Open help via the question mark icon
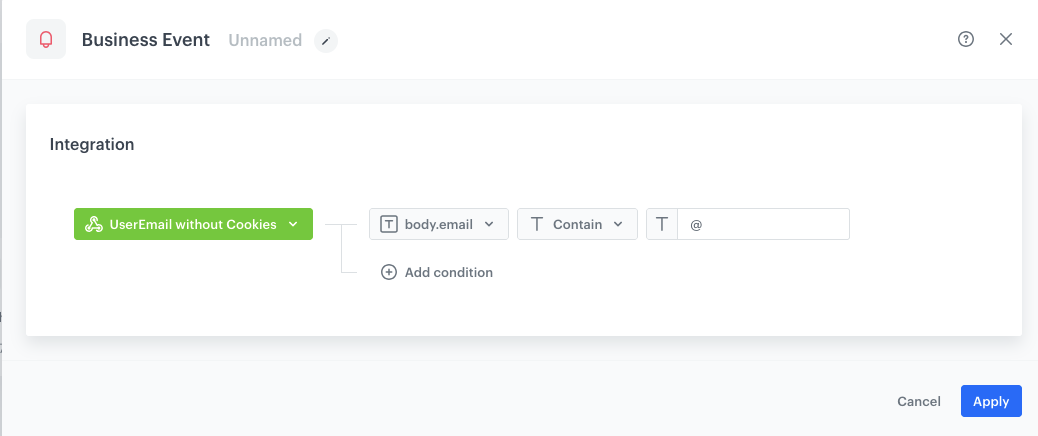The image size is (1038, 436). click(x=966, y=39)
